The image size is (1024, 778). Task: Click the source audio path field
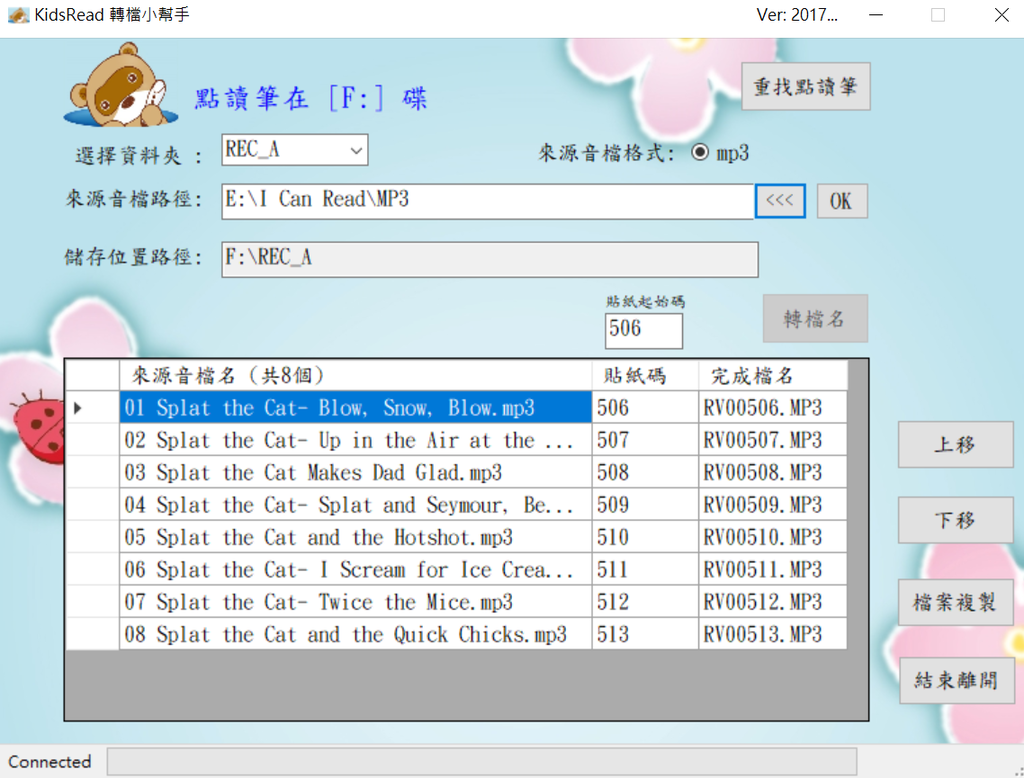click(x=487, y=201)
